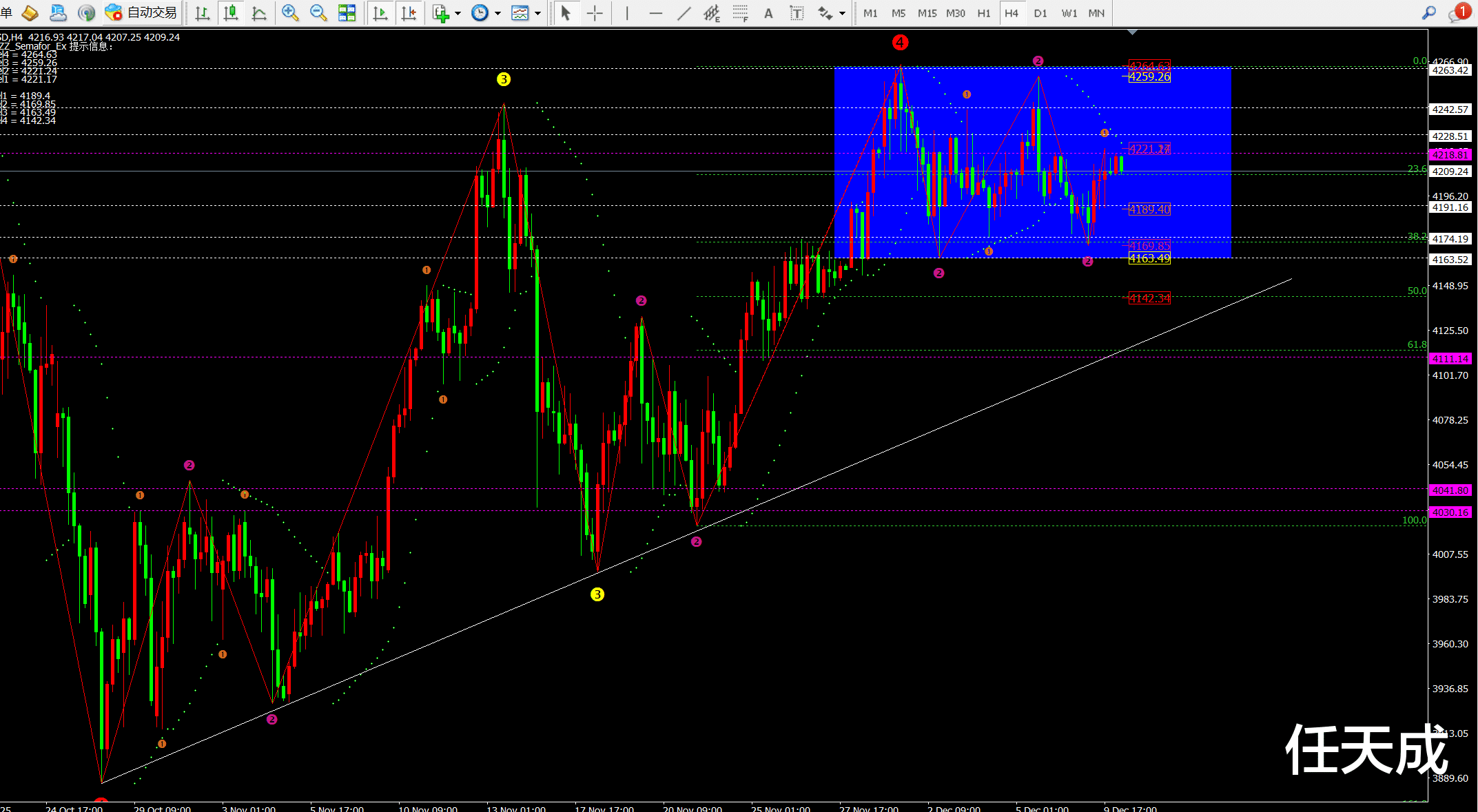Expand the periodicity clock dropdown
The image size is (1478, 812).
pyautogui.click(x=497, y=13)
